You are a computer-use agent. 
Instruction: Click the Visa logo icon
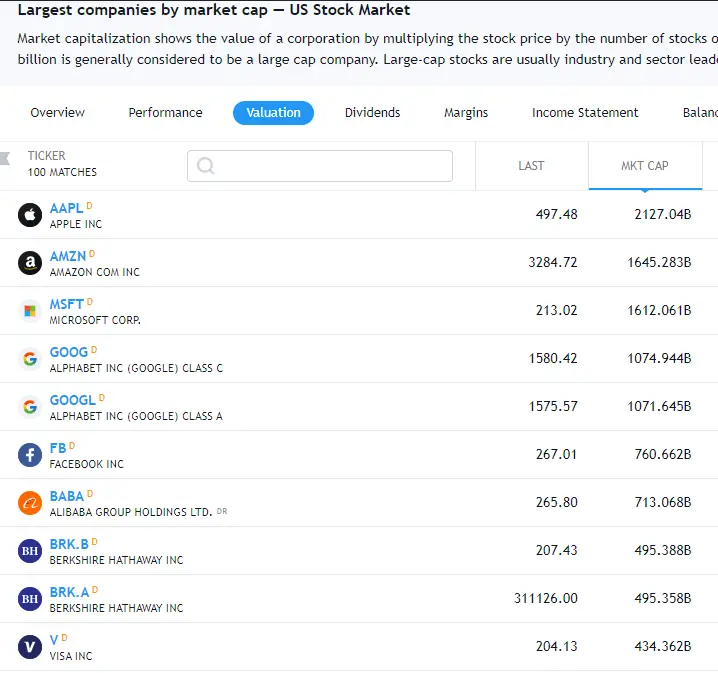pos(30,646)
